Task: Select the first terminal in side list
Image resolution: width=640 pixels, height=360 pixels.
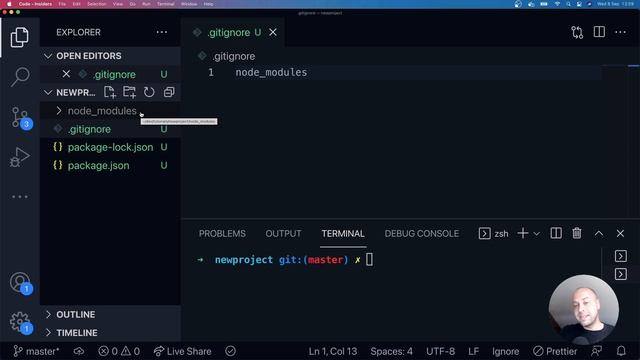Action: tap(621, 256)
